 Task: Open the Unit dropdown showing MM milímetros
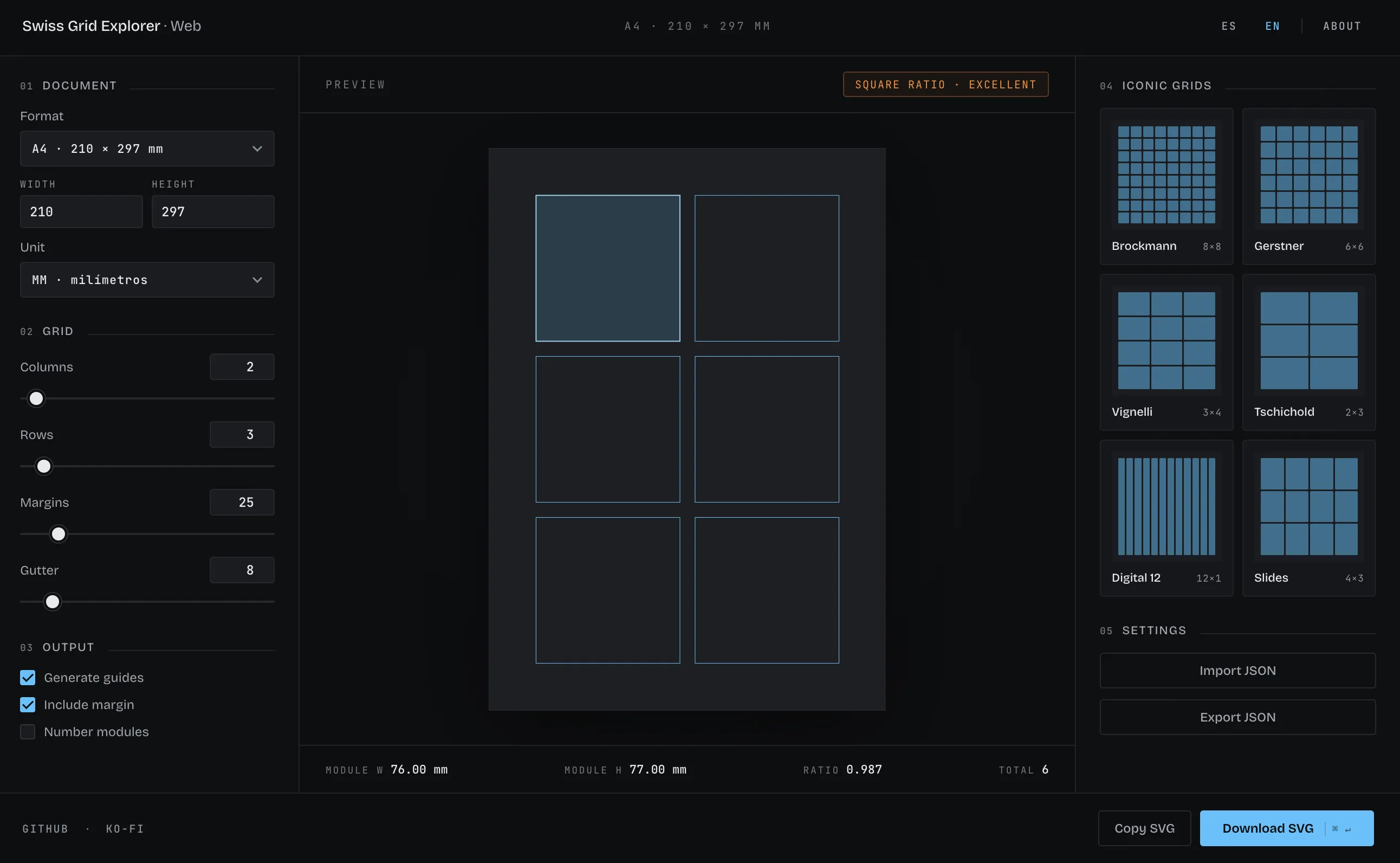click(147, 280)
